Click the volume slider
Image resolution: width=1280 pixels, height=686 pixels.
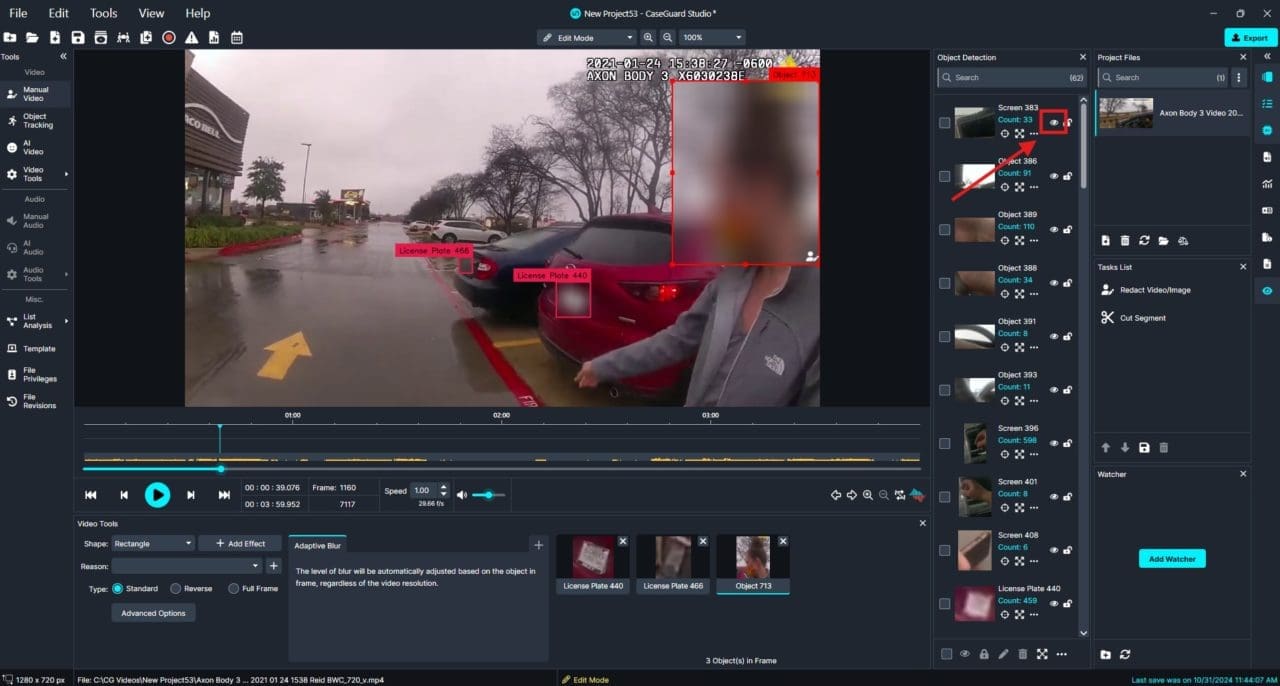pos(489,495)
